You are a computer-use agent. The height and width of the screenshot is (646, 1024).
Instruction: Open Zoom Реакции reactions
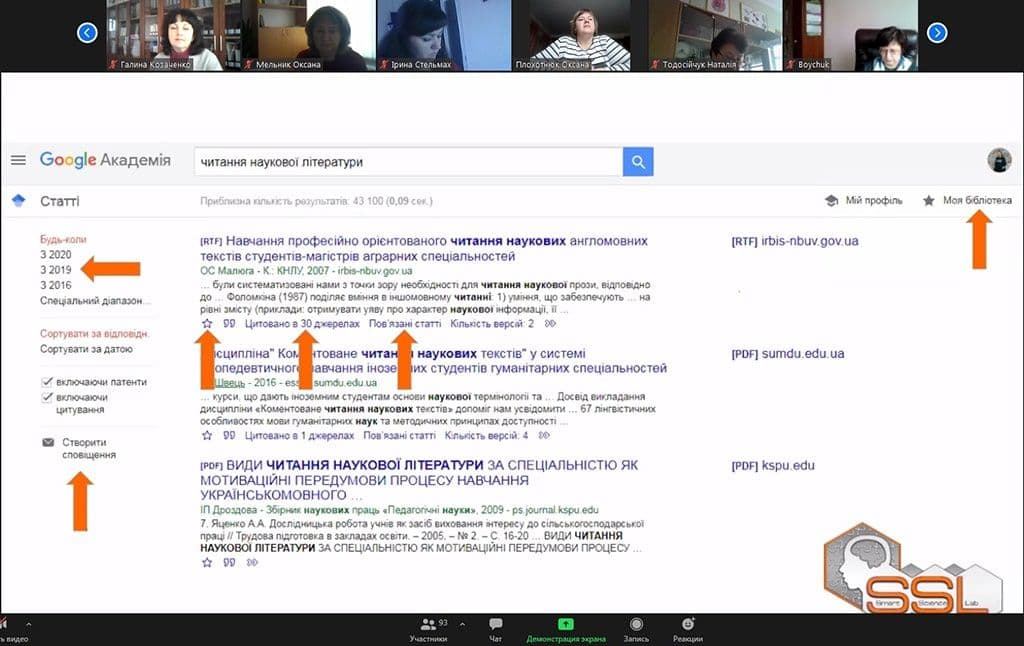[x=688, y=630]
